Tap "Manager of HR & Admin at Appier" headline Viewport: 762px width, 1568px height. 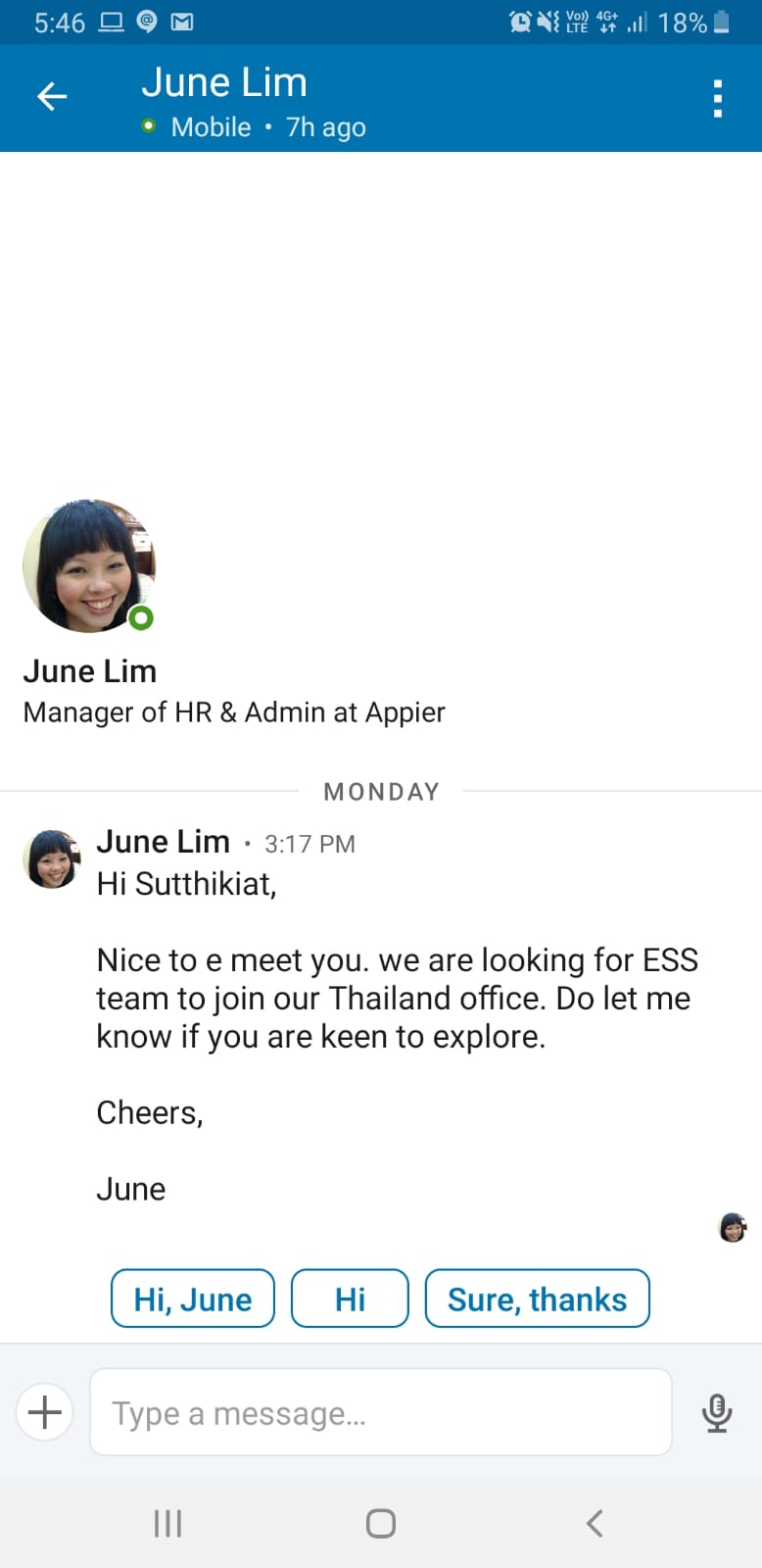click(x=234, y=712)
